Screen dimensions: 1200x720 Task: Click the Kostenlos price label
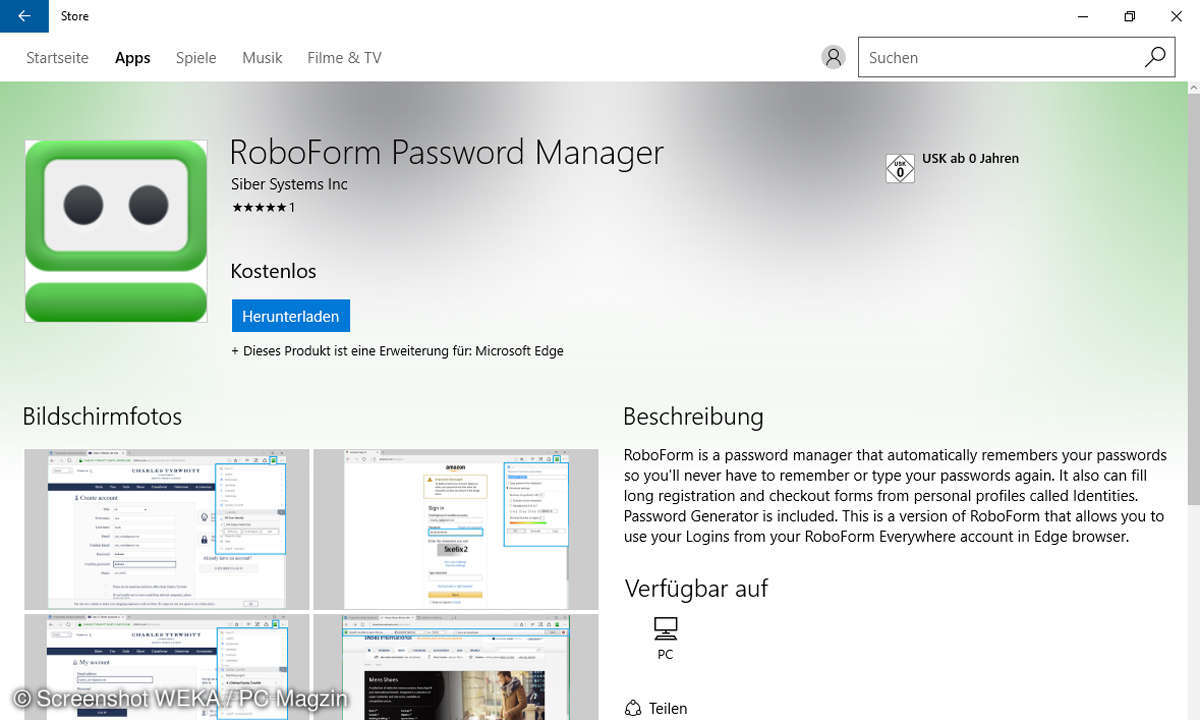pyautogui.click(x=273, y=271)
